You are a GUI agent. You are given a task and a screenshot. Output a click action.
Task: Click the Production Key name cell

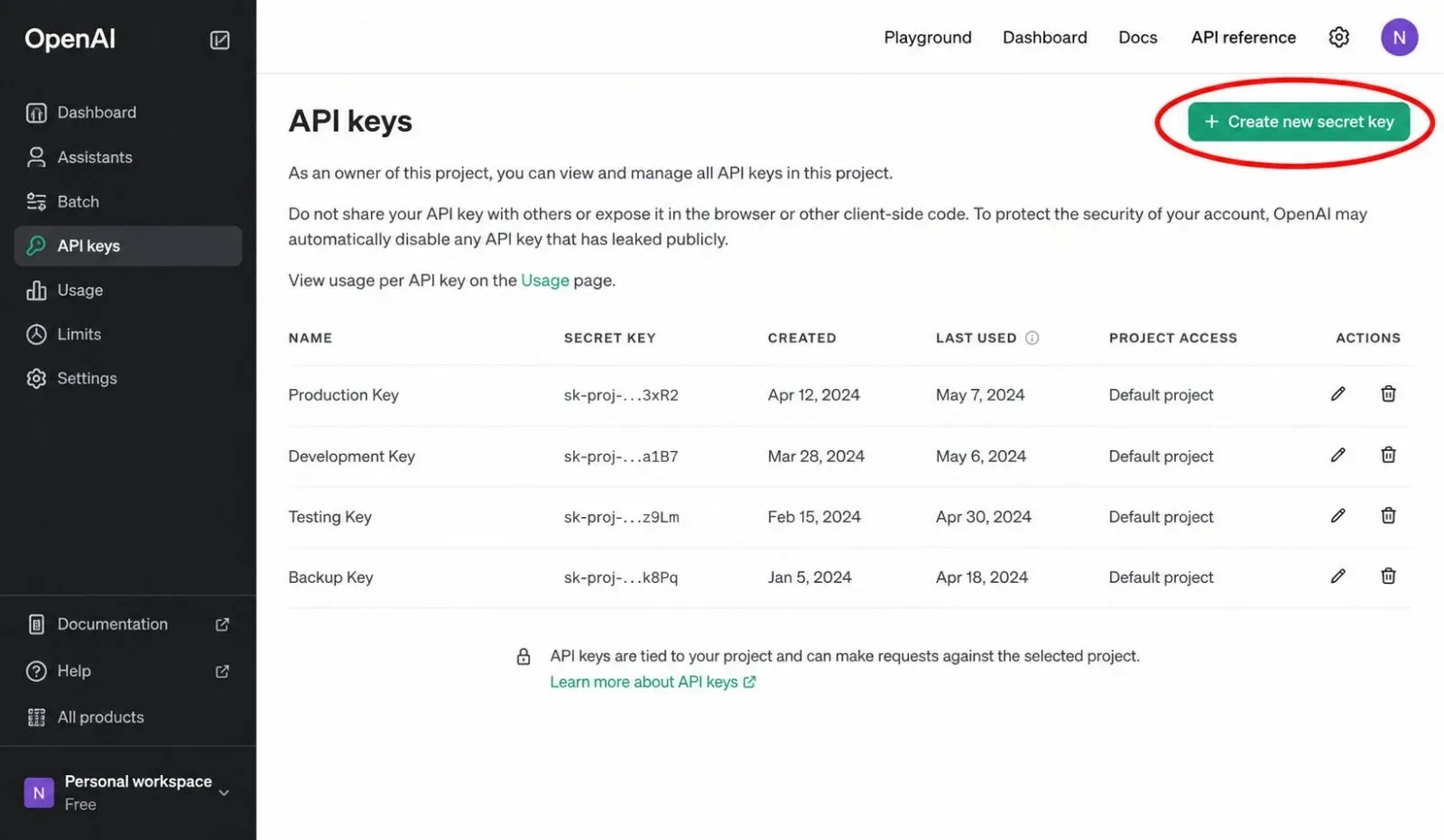[x=344, y=395]
